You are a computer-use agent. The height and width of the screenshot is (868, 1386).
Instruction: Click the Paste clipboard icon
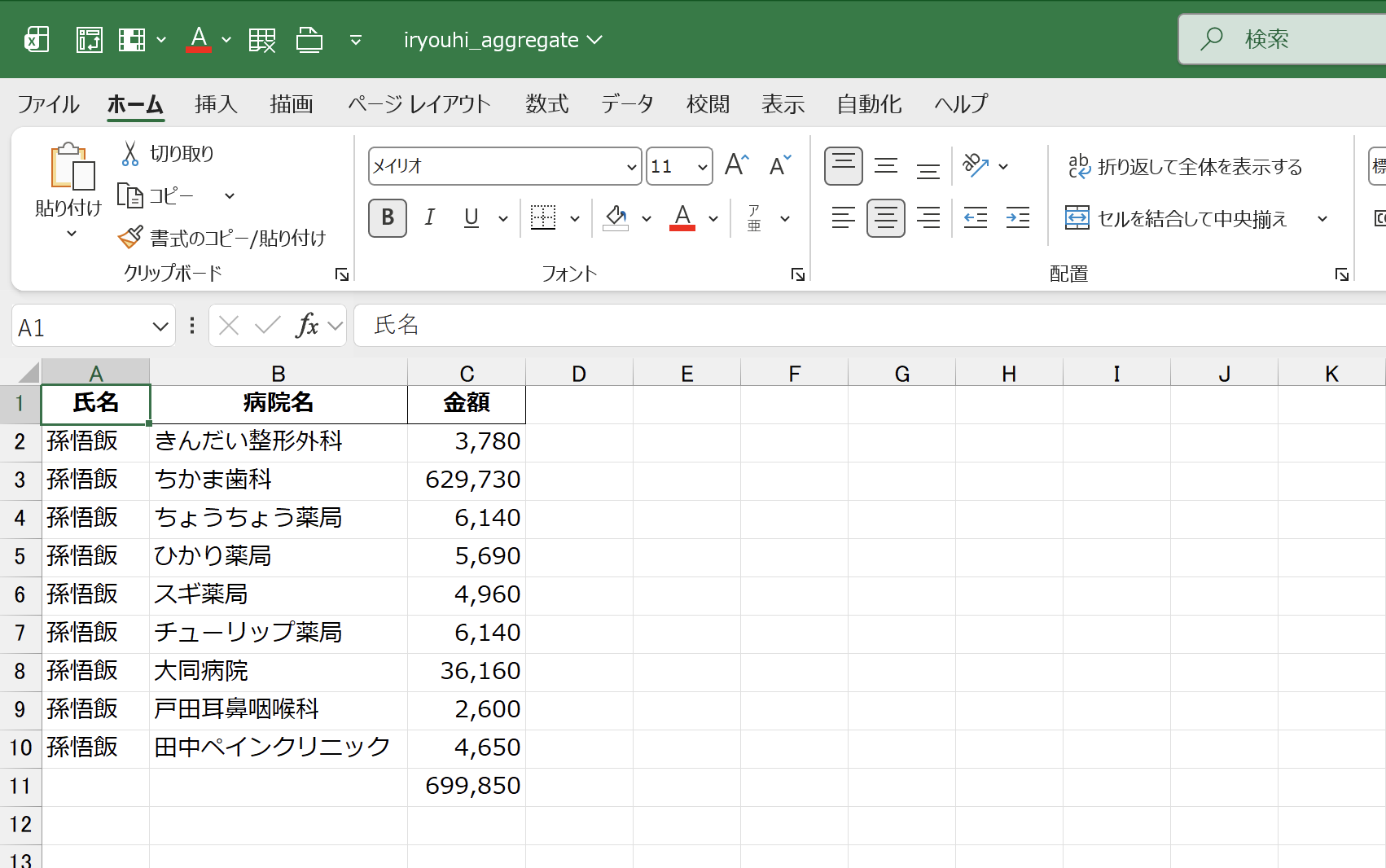pyautogui.click(x=70, y=167)
